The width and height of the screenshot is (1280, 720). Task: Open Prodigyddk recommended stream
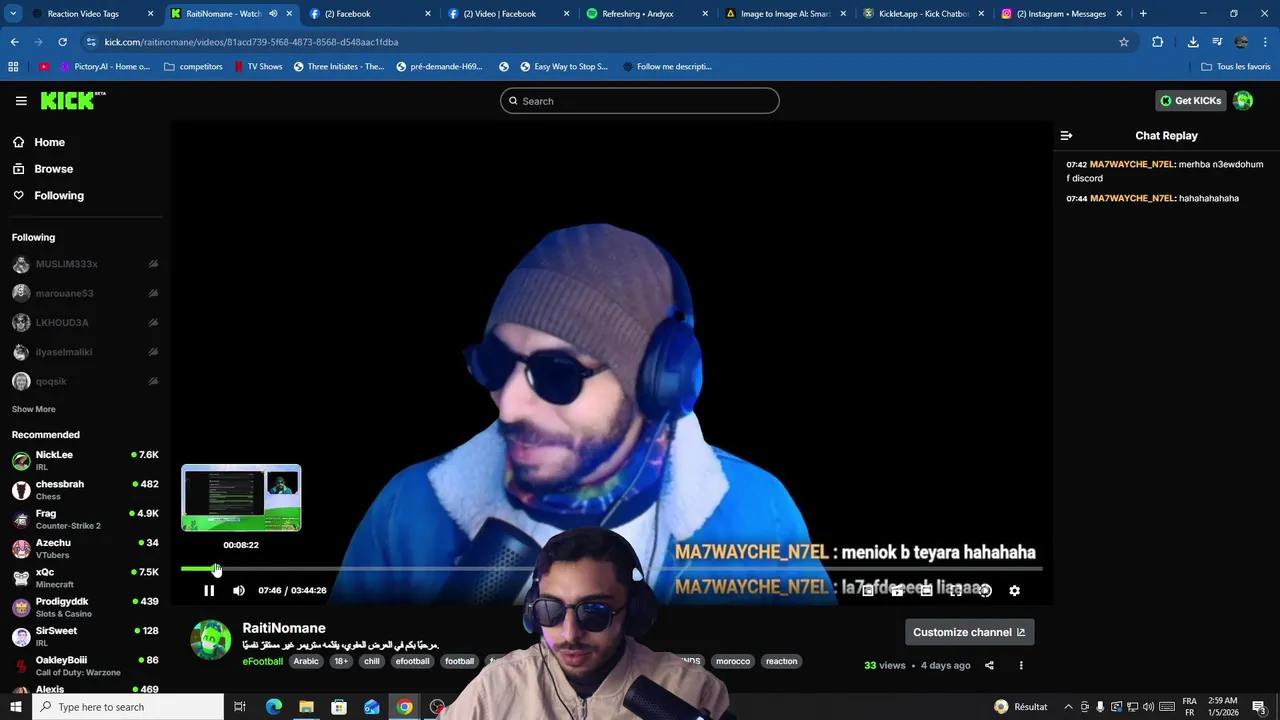pyautogui.click(x=85, y=607)
